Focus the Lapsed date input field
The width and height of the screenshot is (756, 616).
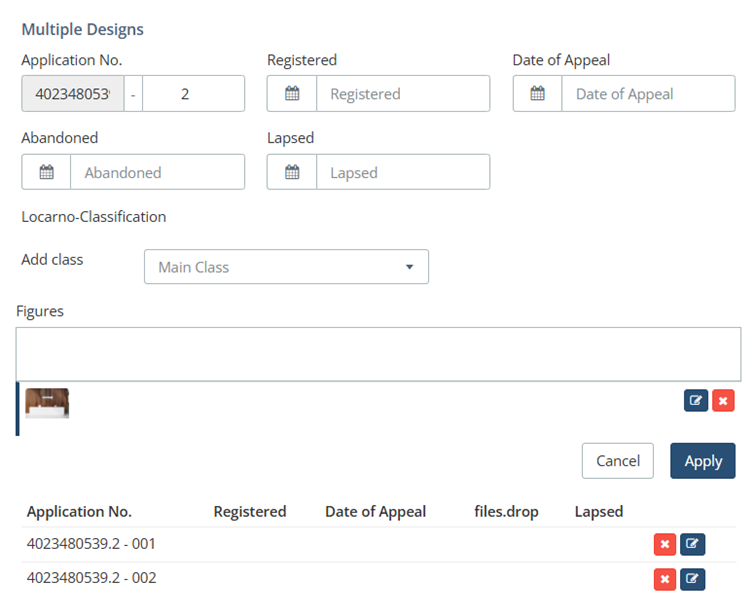(x=402, y=172)
